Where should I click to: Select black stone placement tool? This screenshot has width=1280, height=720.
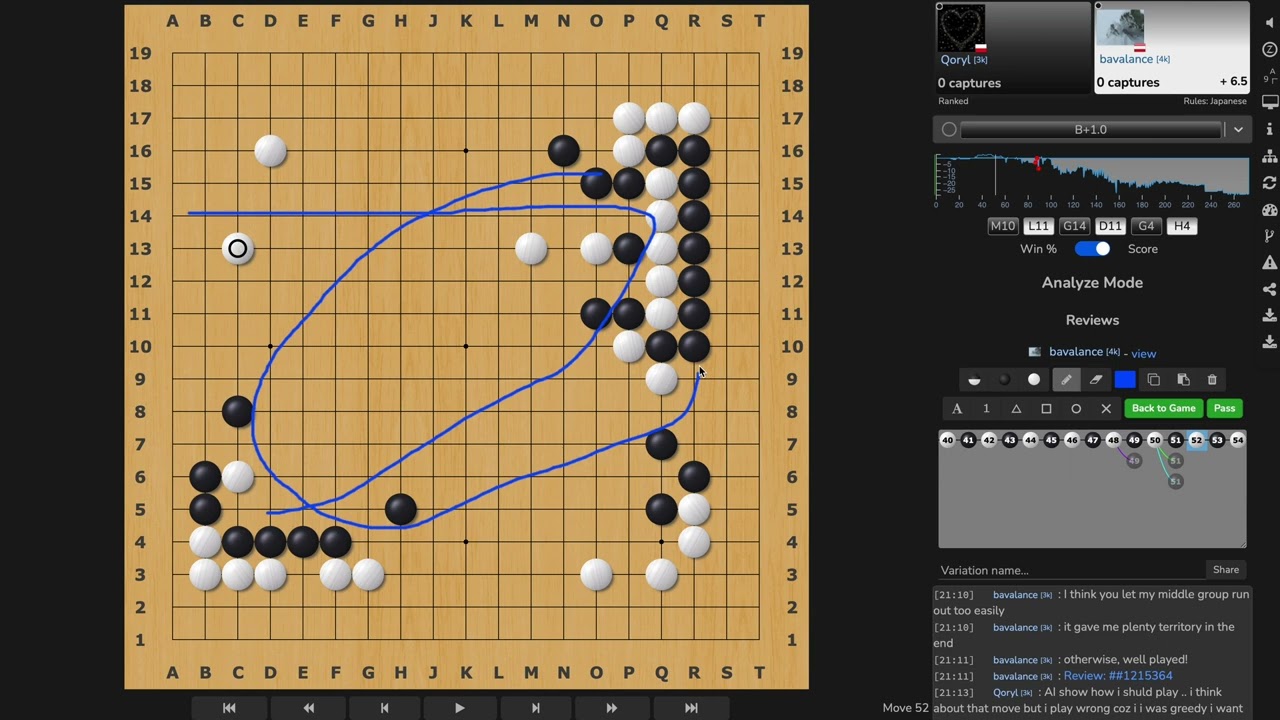1004,380
